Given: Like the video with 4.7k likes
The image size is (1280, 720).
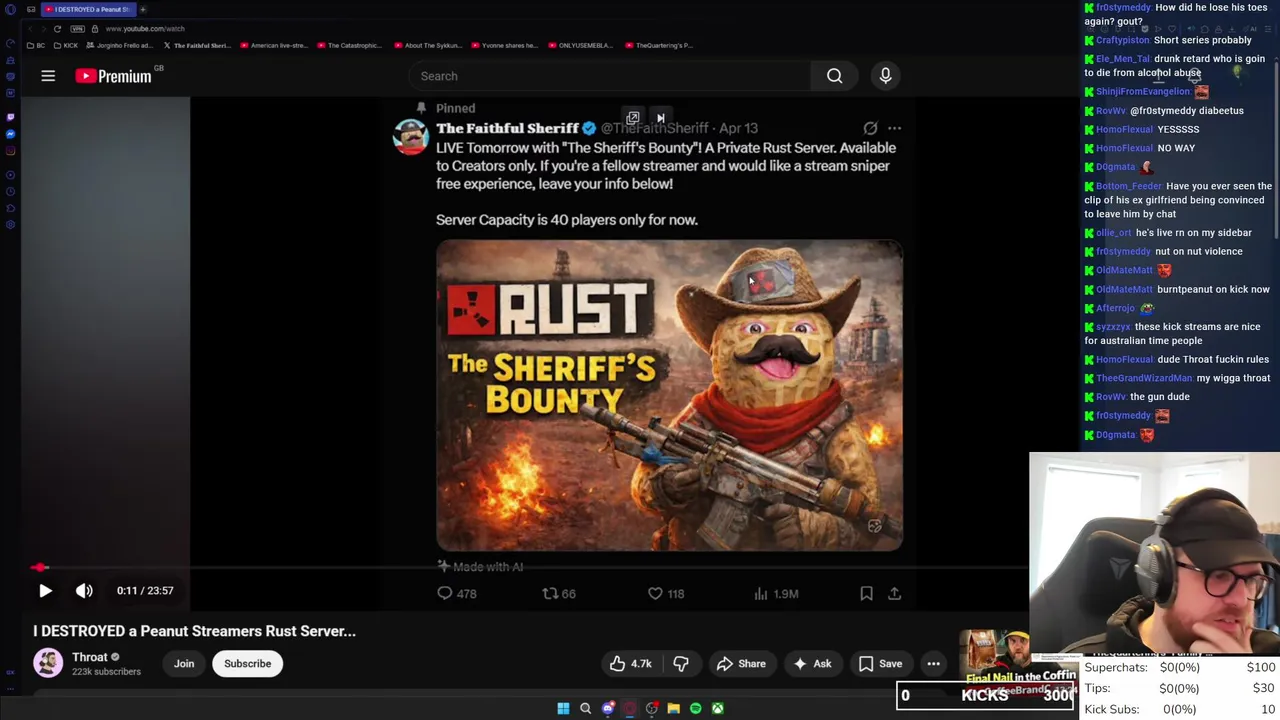Looking at the screenshot, I should click(x=630, y=664).
